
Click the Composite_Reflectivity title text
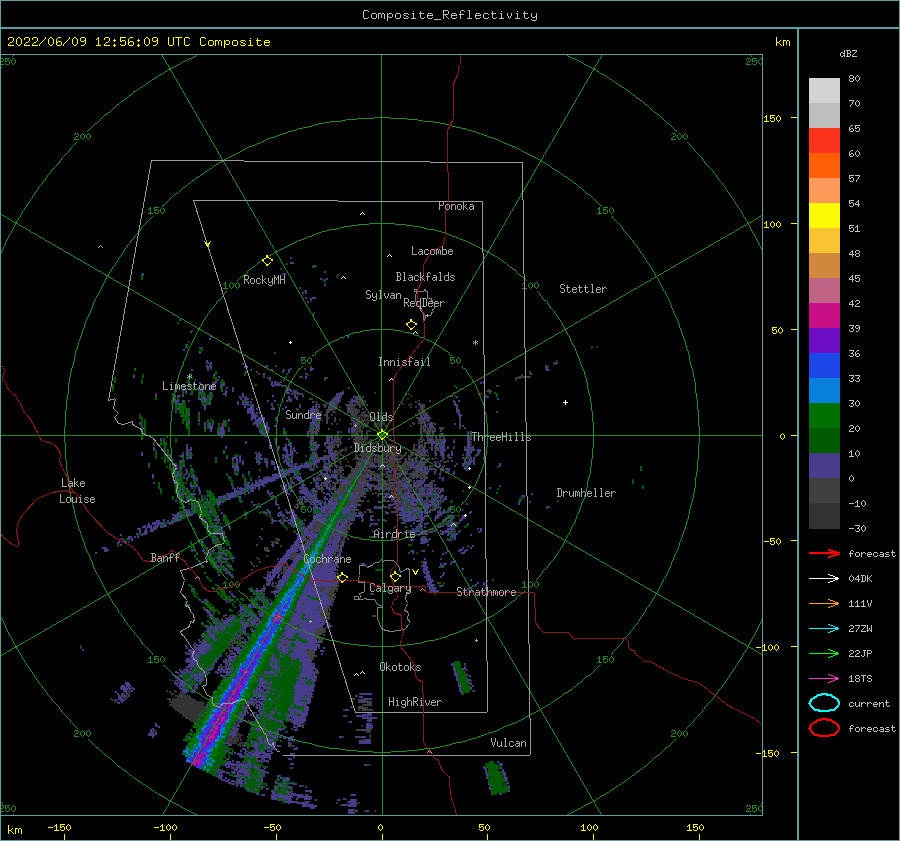pos(450,15)
